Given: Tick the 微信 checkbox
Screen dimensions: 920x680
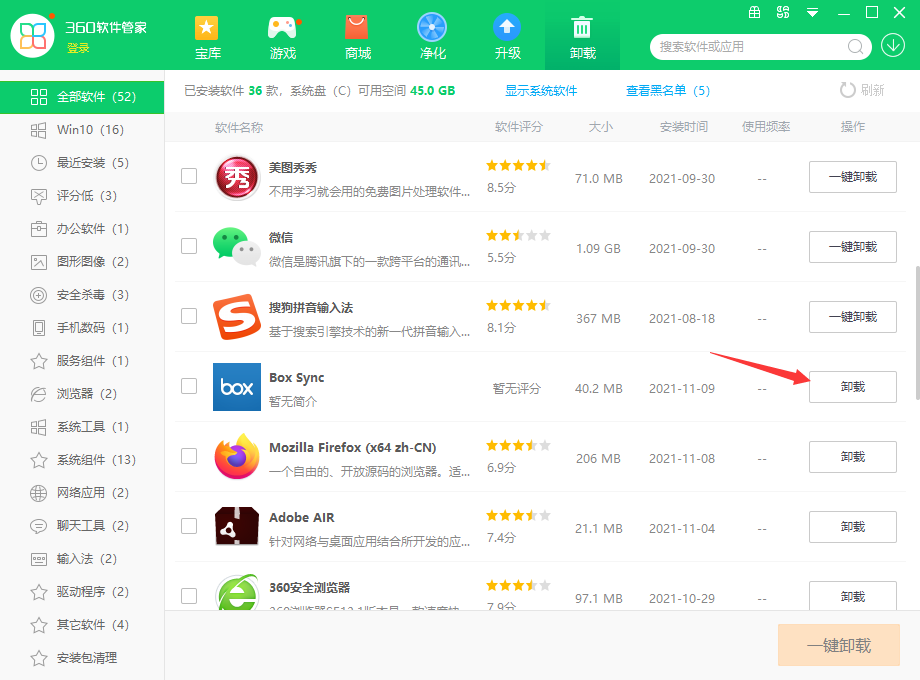Looking at the screenshot, I should [189, 246].
